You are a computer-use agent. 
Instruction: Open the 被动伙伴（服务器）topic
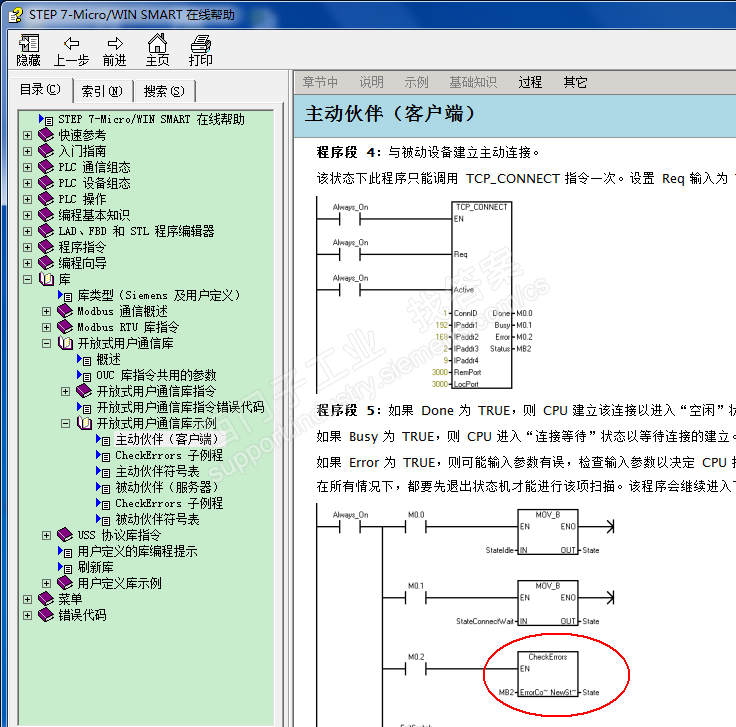pyautogui.click(x=168, y=487)
